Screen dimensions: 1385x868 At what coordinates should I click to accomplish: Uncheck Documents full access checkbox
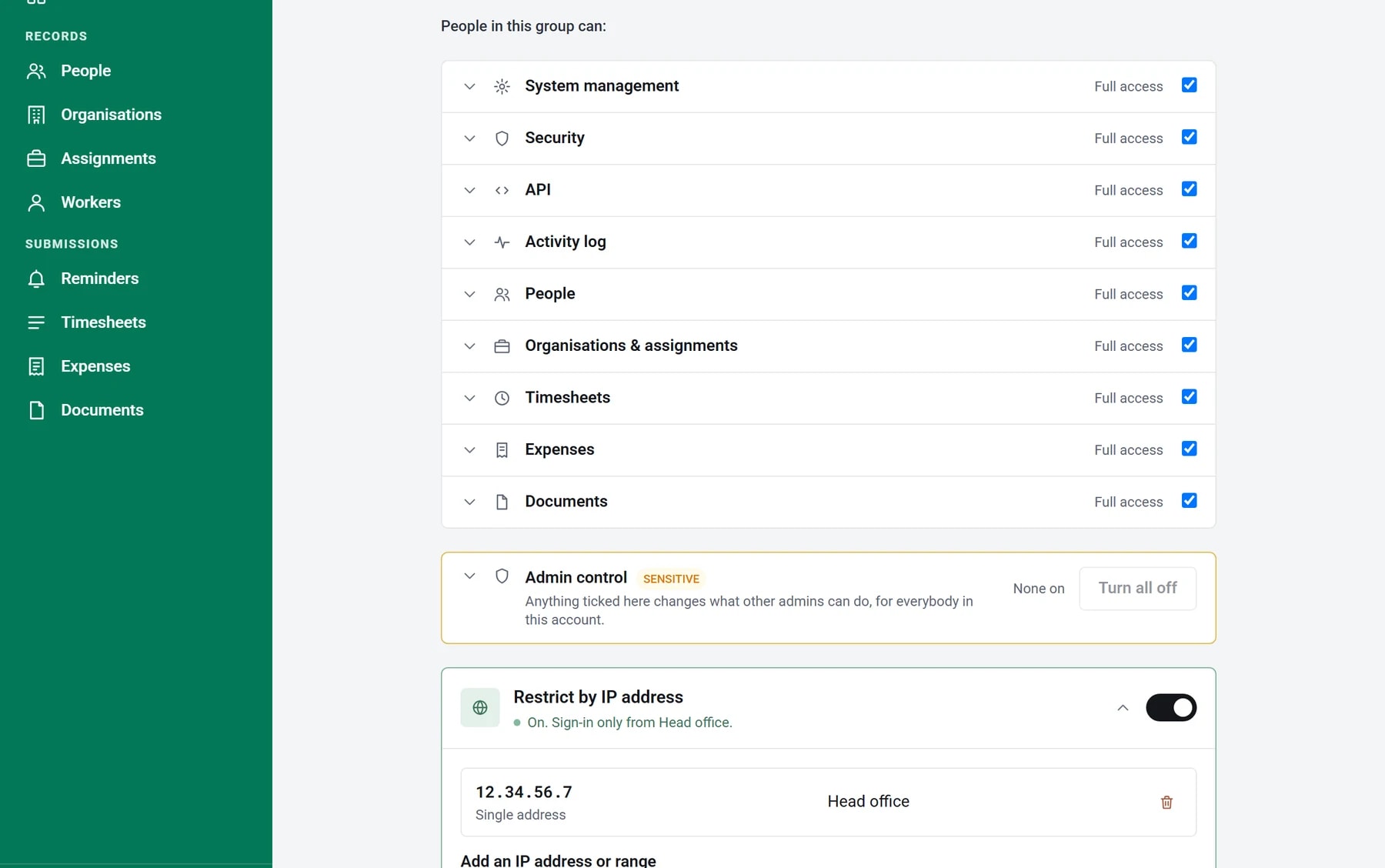click(1189, 501)
